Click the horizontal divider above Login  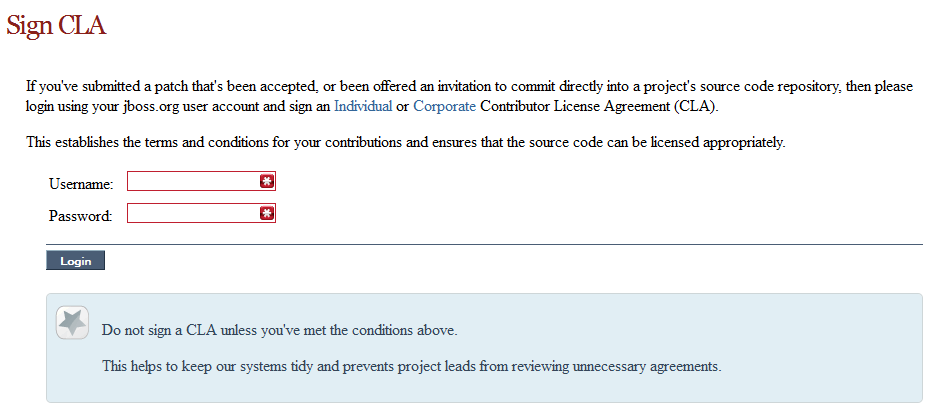(x=484, y=244)
